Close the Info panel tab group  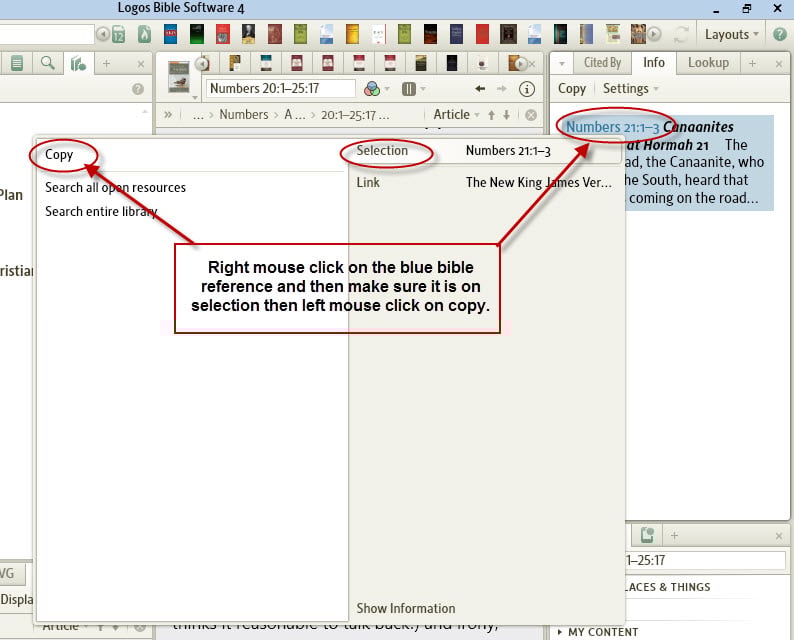pos(779,64)
